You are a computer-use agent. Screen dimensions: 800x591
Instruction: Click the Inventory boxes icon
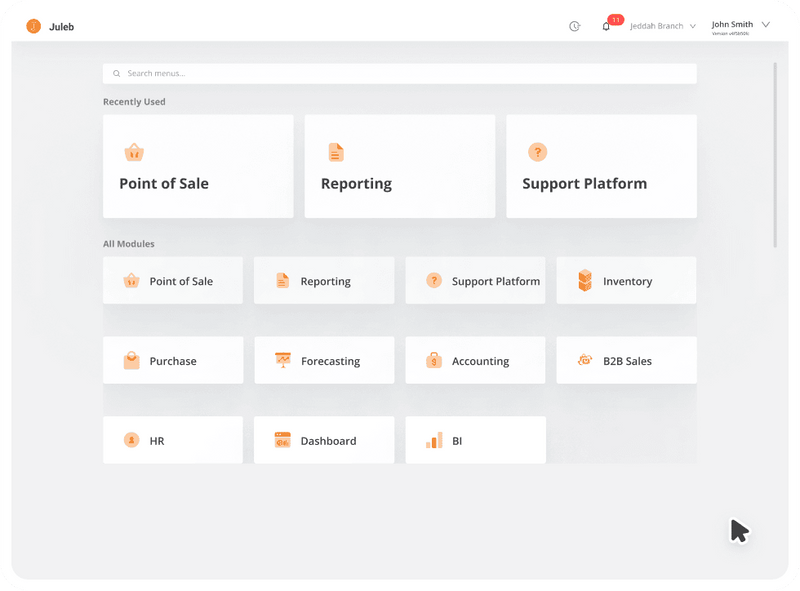(585, 281)
